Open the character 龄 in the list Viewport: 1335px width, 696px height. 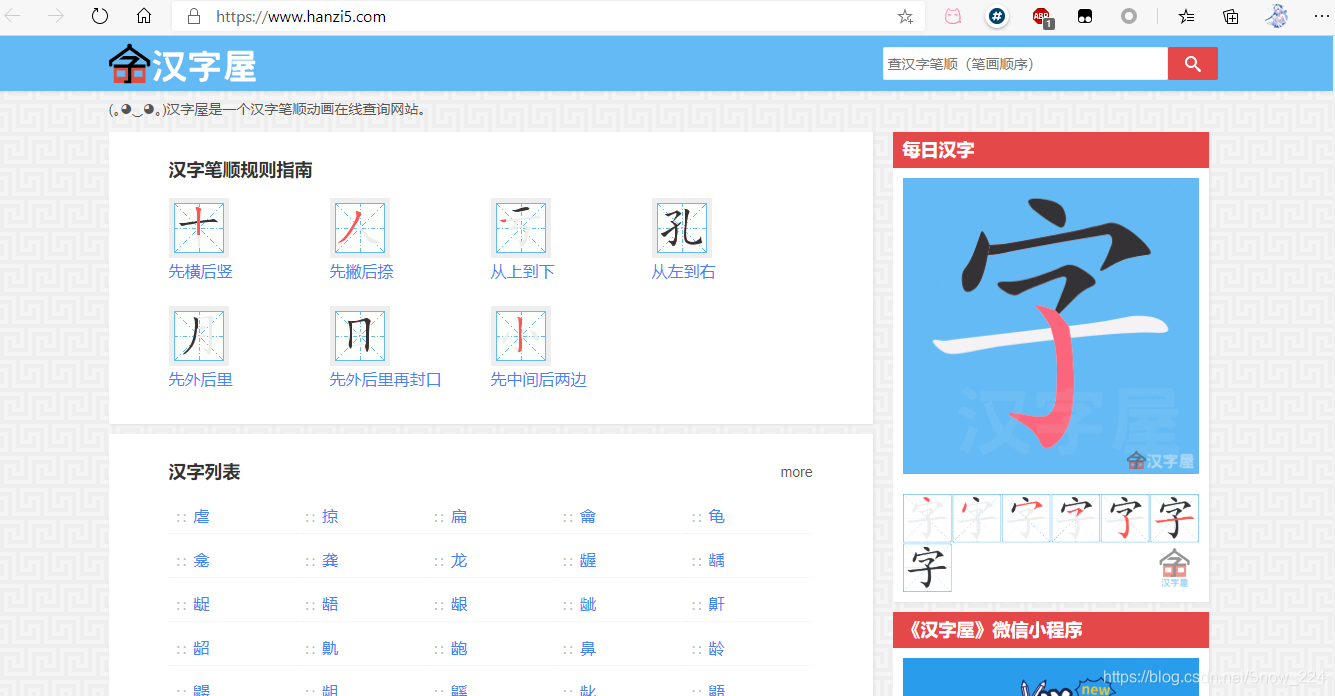pos(717,648)
